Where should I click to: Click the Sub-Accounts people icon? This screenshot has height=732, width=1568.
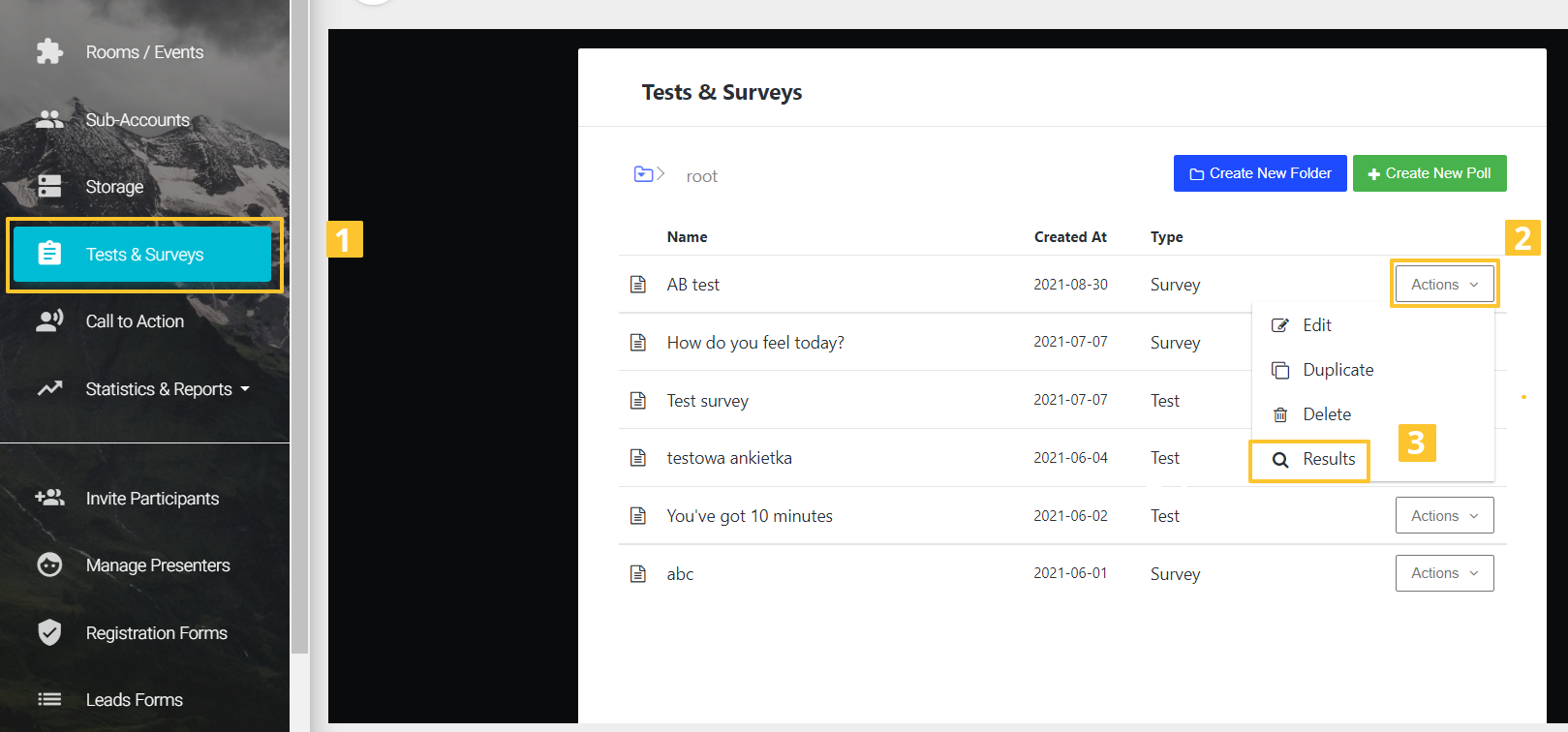[49, 119]
